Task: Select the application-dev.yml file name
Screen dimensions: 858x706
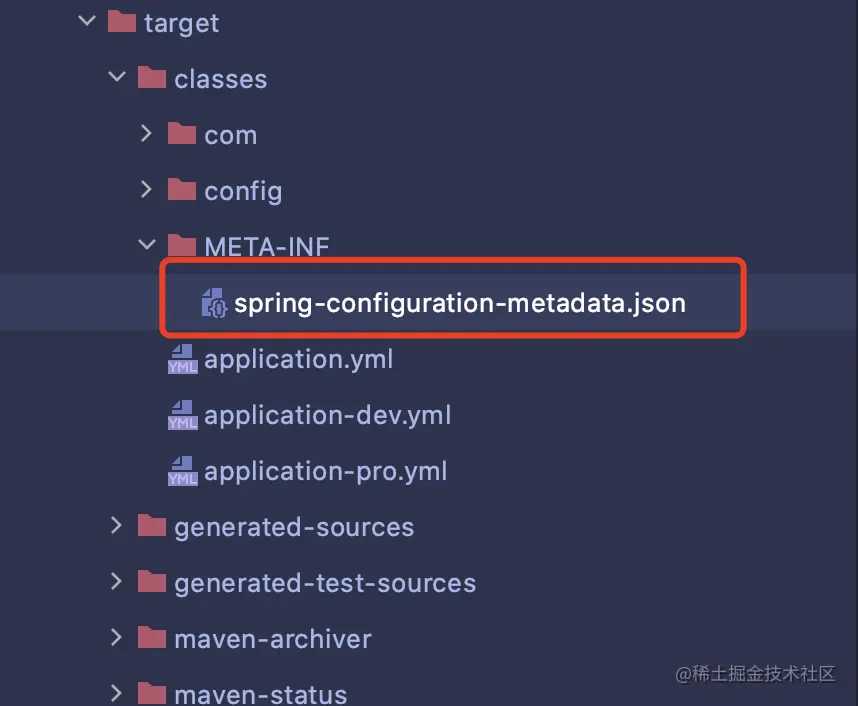Action: [x=328, y=416]
